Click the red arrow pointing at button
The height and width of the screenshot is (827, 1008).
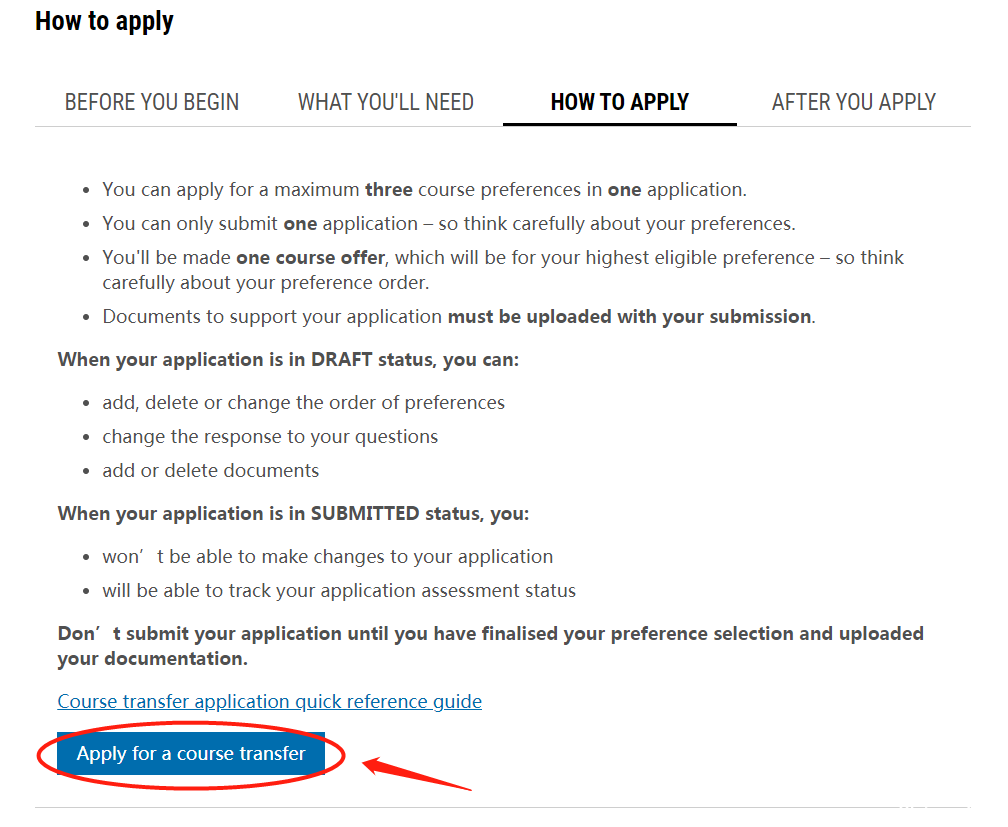pyautogui.click(x=418, y=774)
